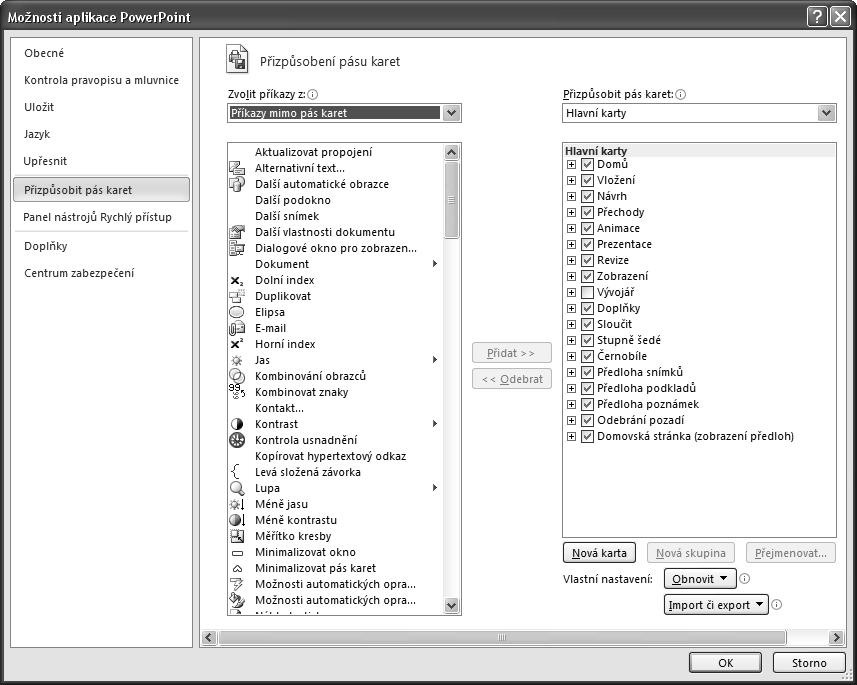Open Kontrola pravopisu a mluvnice category

(101, 80)
